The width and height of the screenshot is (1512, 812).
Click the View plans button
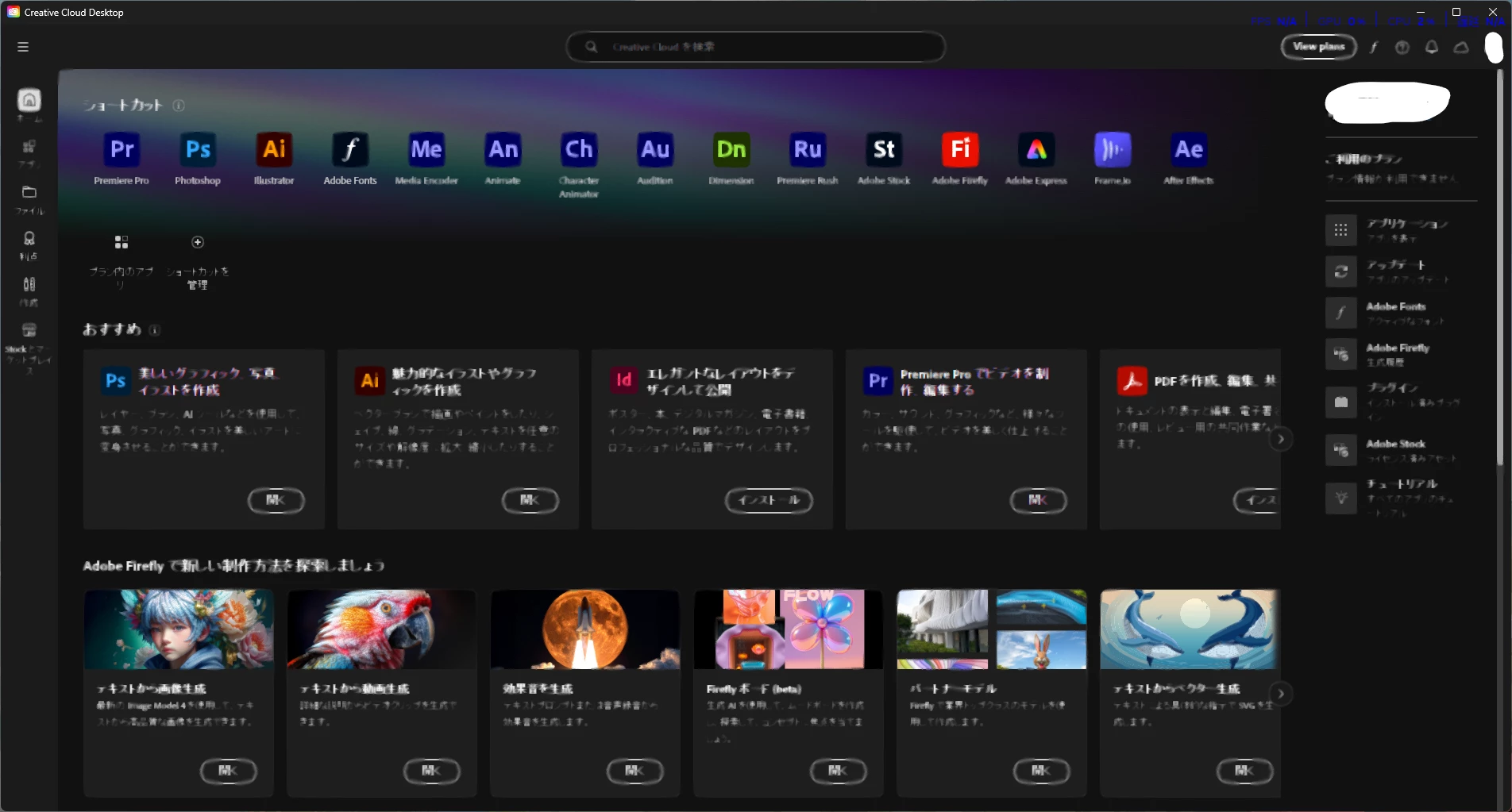pos(1318,47)
